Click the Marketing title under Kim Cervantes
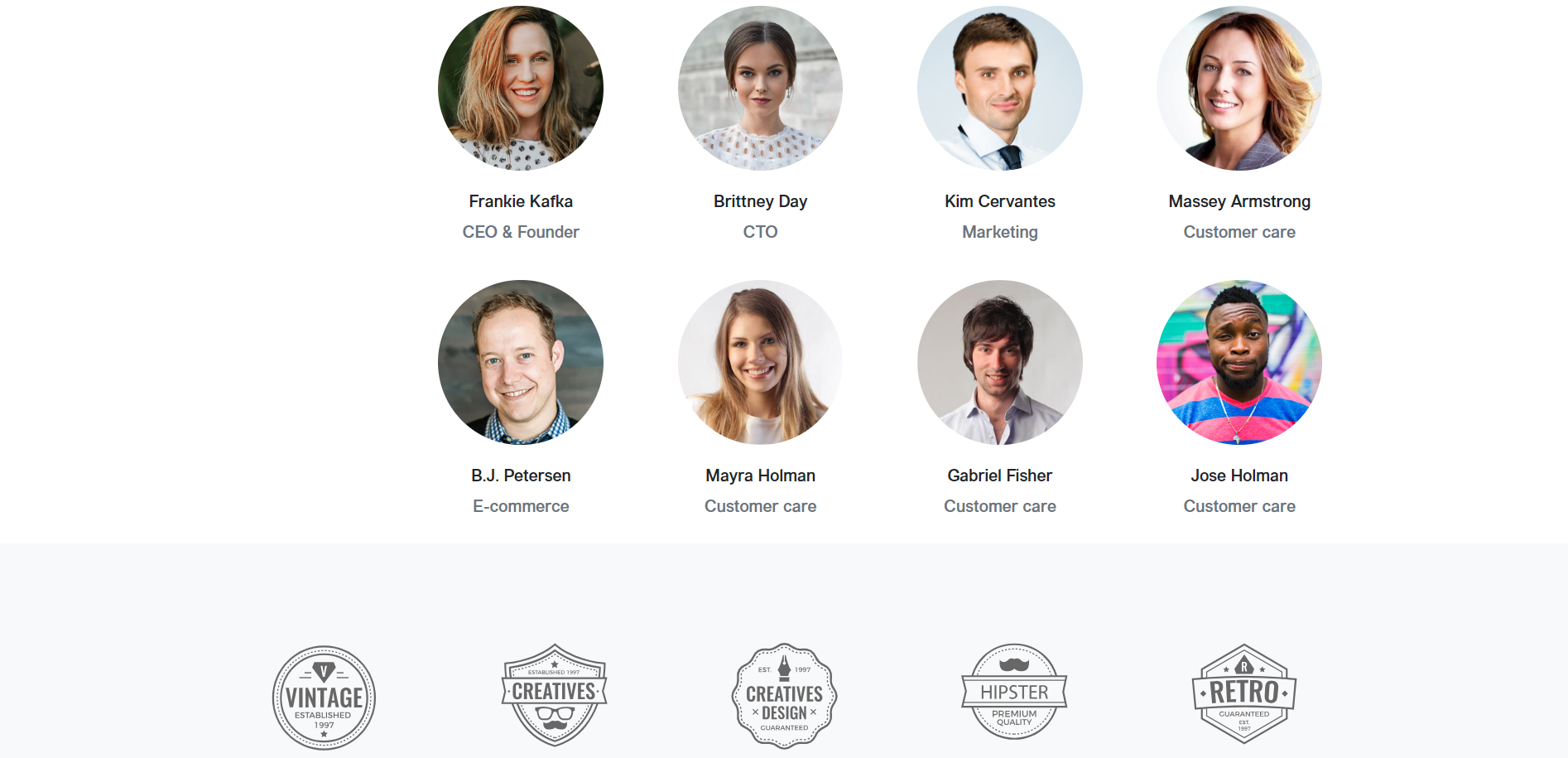1568x758 pixels. 1000,232
